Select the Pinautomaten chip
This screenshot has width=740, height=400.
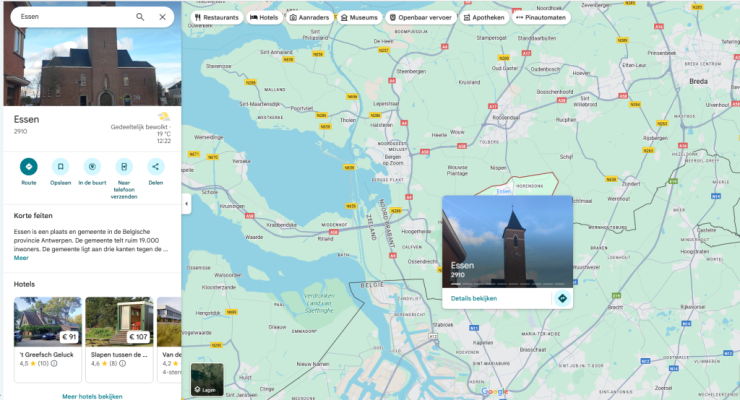tap(541, 17)
